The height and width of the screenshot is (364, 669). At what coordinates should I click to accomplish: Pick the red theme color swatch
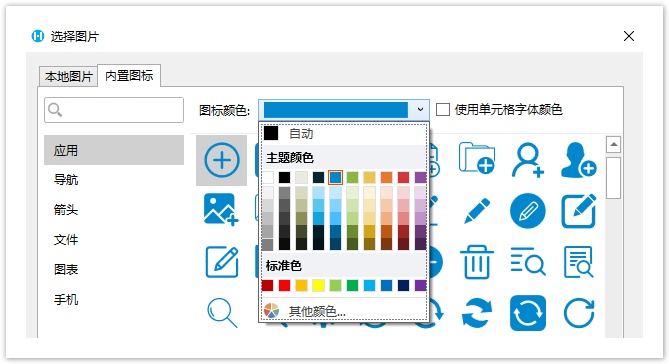[404, 177]
